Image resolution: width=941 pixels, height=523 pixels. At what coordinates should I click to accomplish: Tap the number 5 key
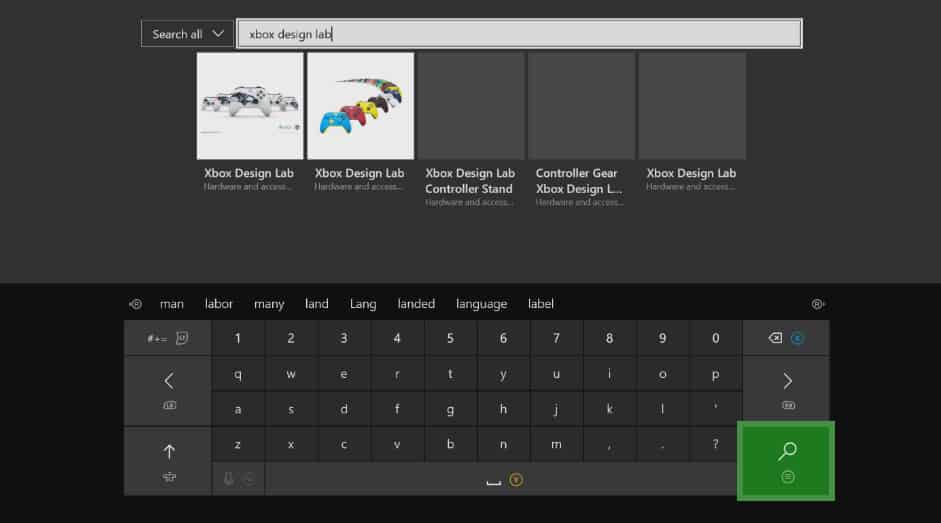coord(450,338)
